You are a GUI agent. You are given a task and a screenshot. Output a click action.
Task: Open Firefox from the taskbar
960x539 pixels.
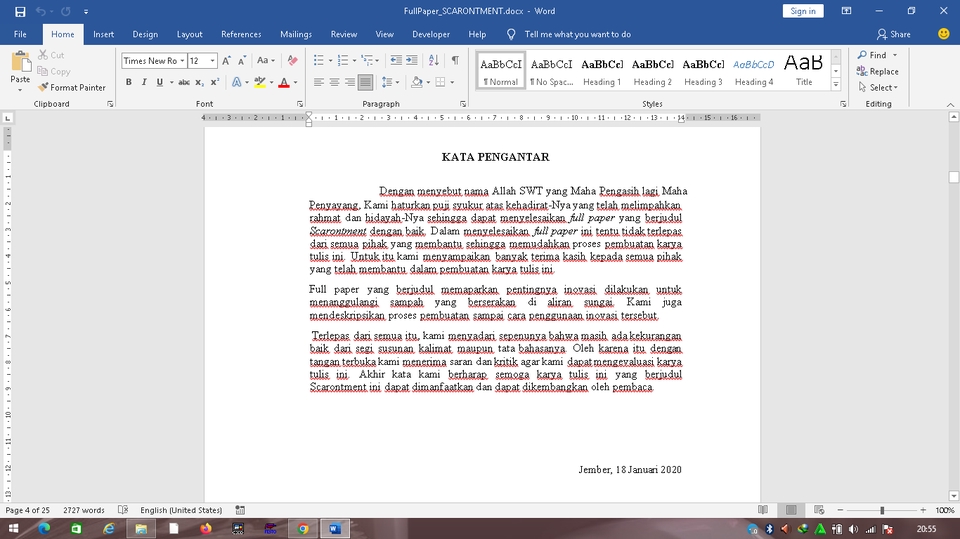click(206, 529)
